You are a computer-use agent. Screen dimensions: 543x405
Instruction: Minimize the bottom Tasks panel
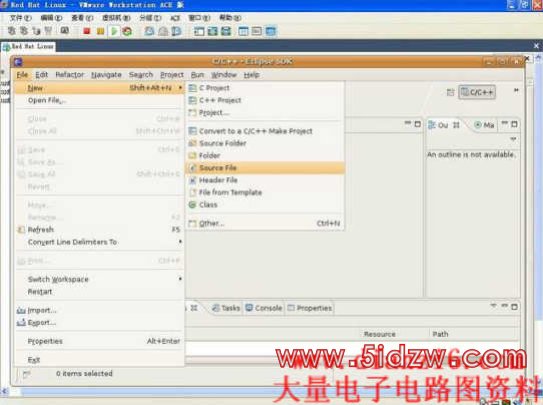click(x=505, y=306)
